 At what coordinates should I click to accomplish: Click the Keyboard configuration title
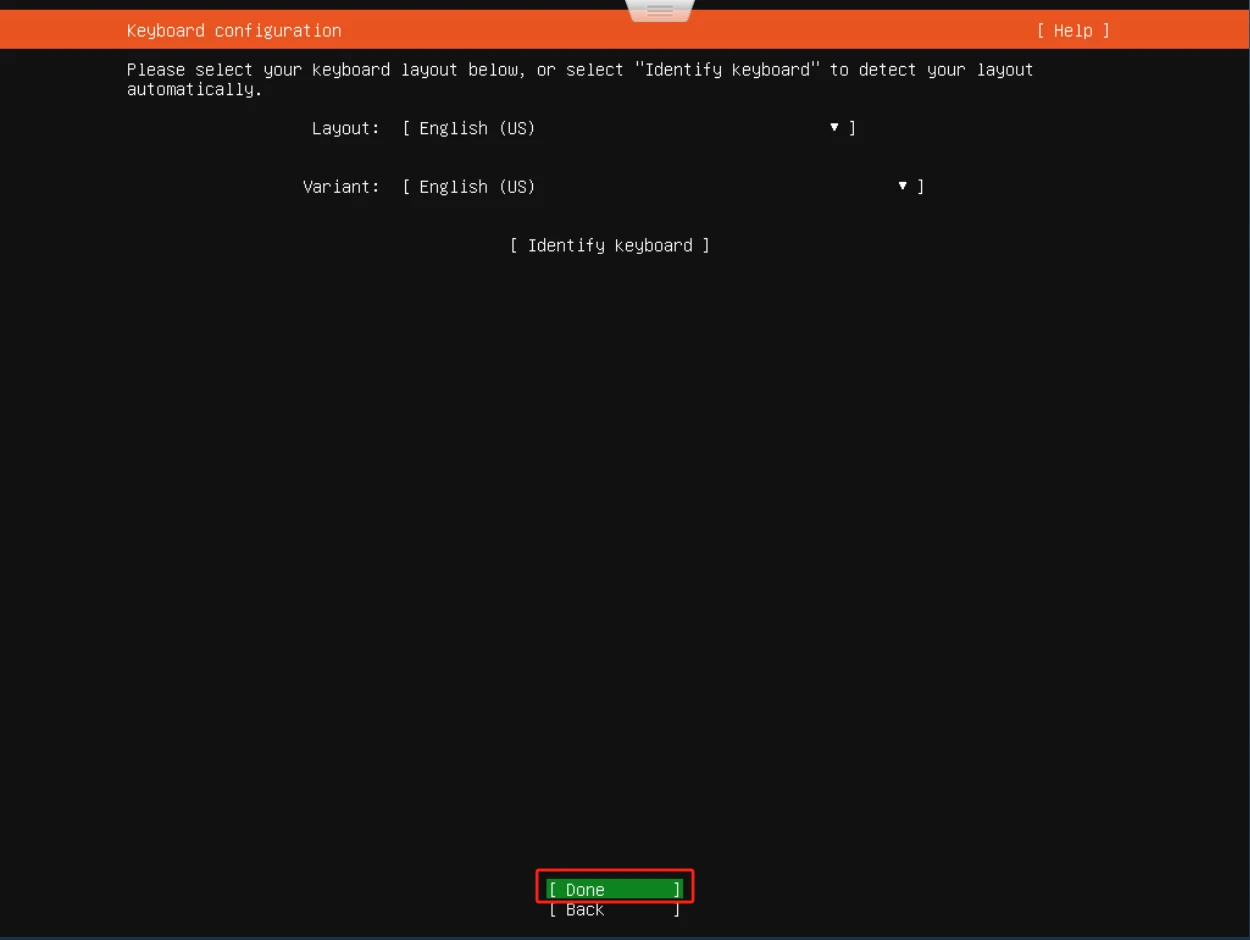[x=234, y=31]
